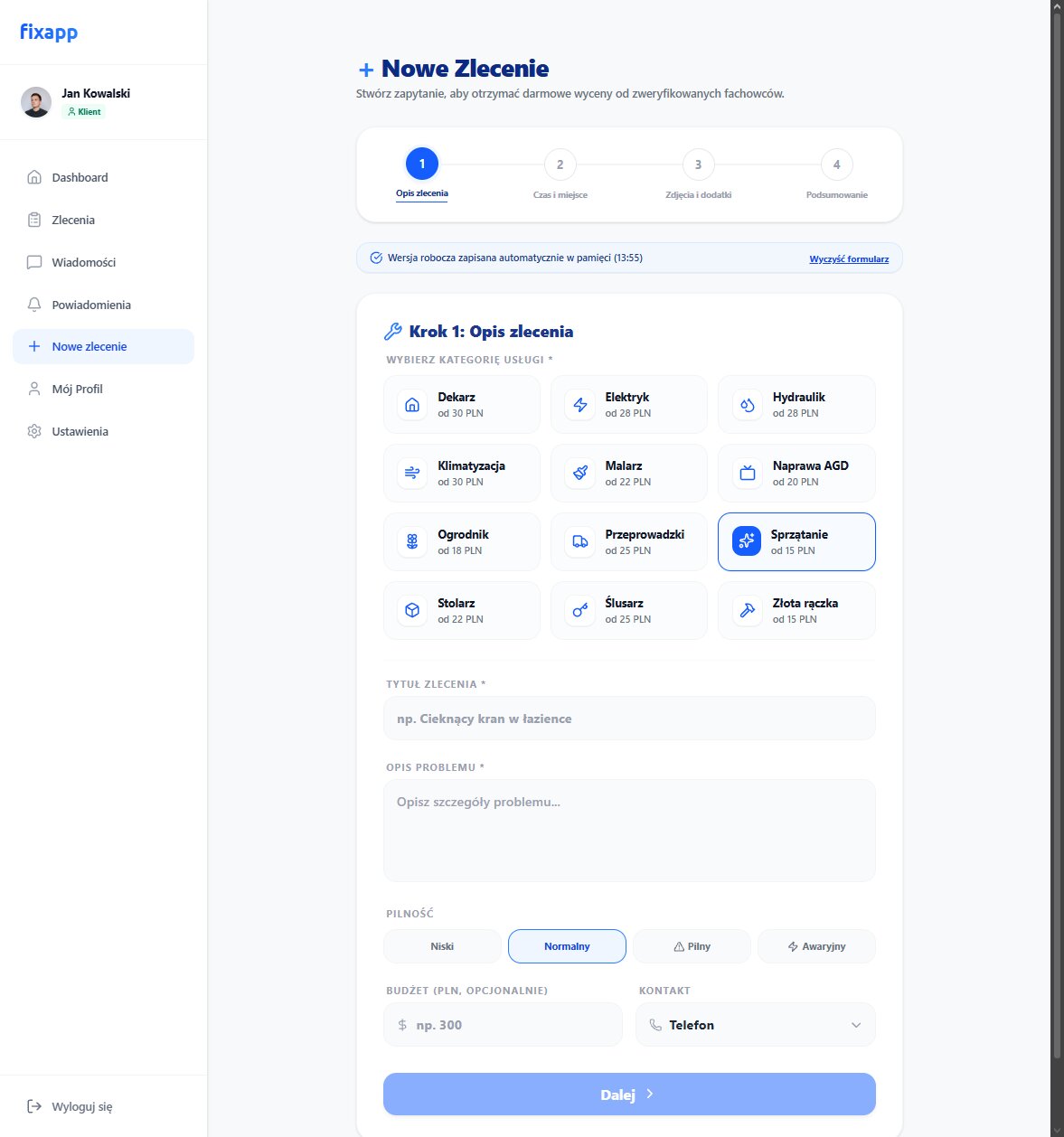The height and width of the screenshot is (1137, 1064).
Task: Click the Wyczyść formularz link
Action: 849,259
